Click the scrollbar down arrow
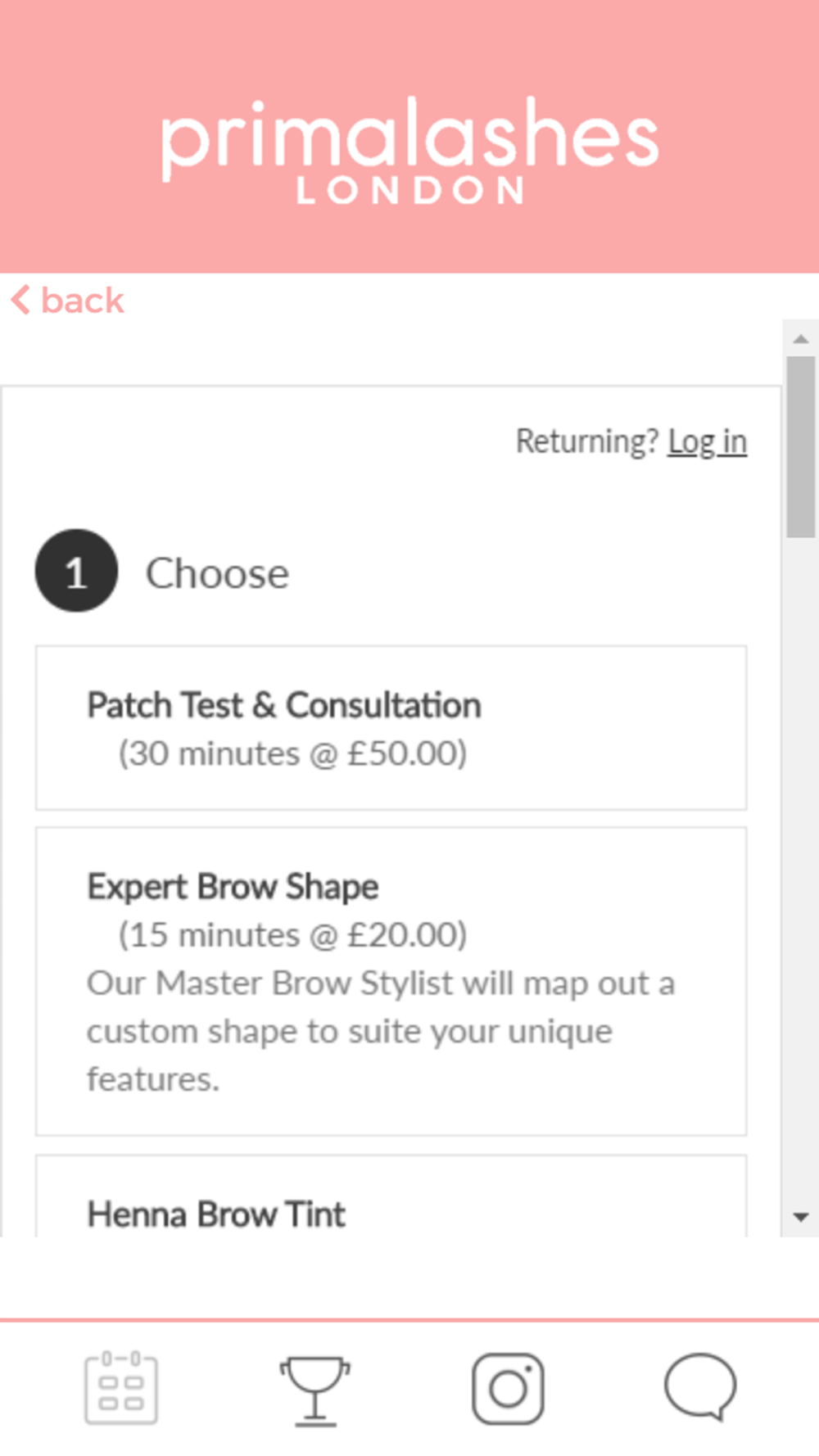This screenshot has width=819, height=1456. 801,1218
